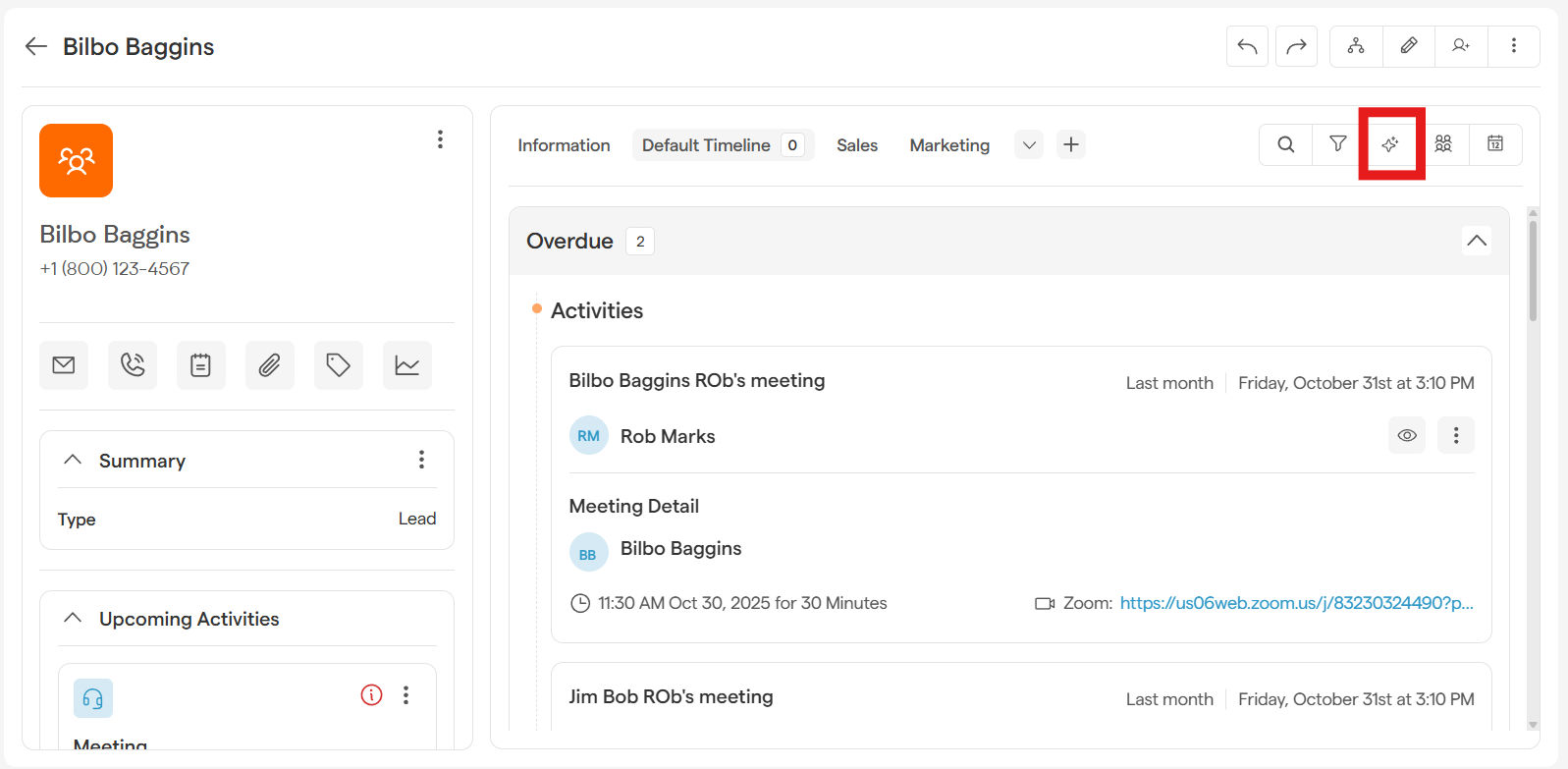Open the analytics chart icon
Image resolution: width=1568 pixels, height=769 pixels.
[x=407, y=365]
